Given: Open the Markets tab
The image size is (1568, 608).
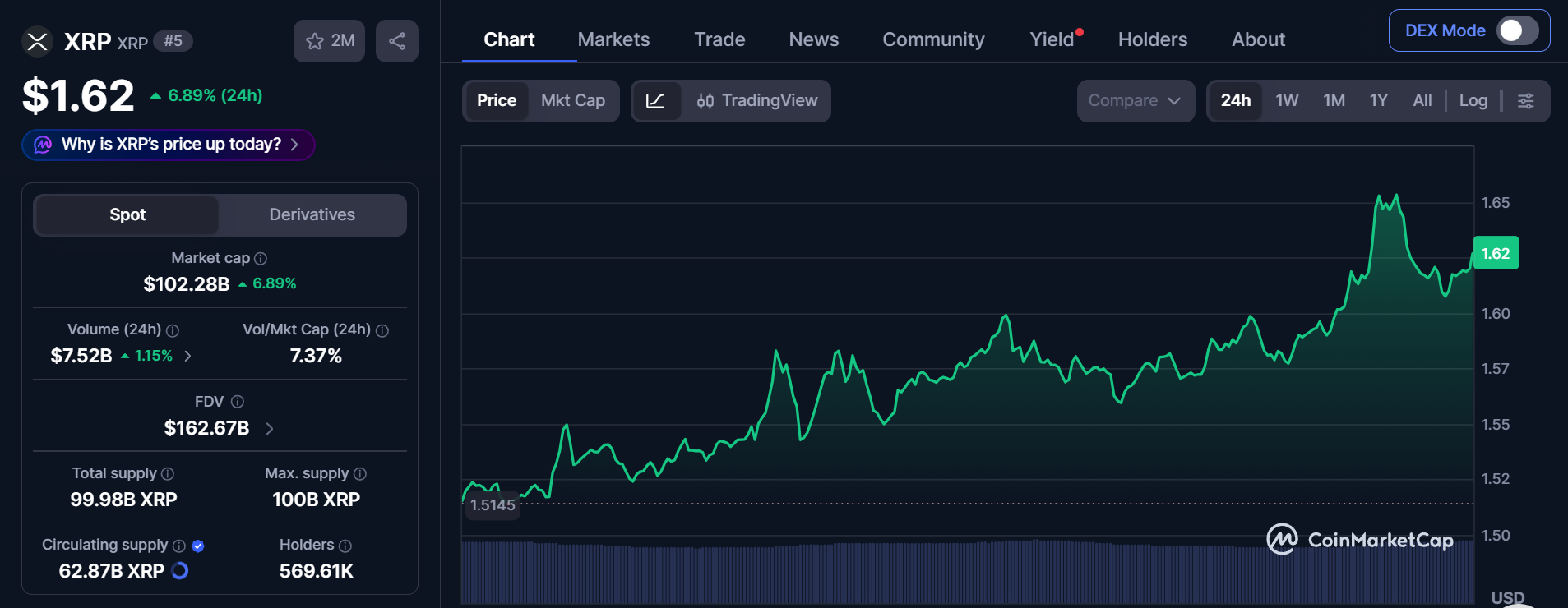Looking at the screenshot, I should click(x=613, y=39).
